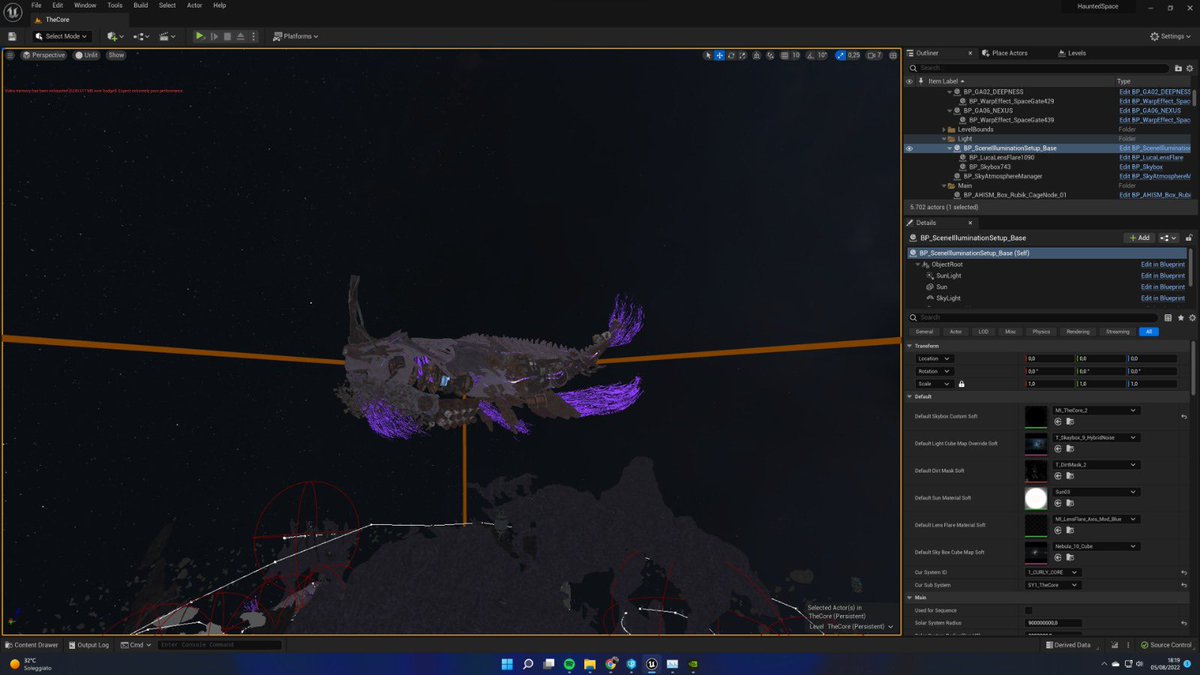Toggle the Used for Sequence checkbox
The width and height of the screenshot is (1200, 675).
click(x=1029, y=609)
